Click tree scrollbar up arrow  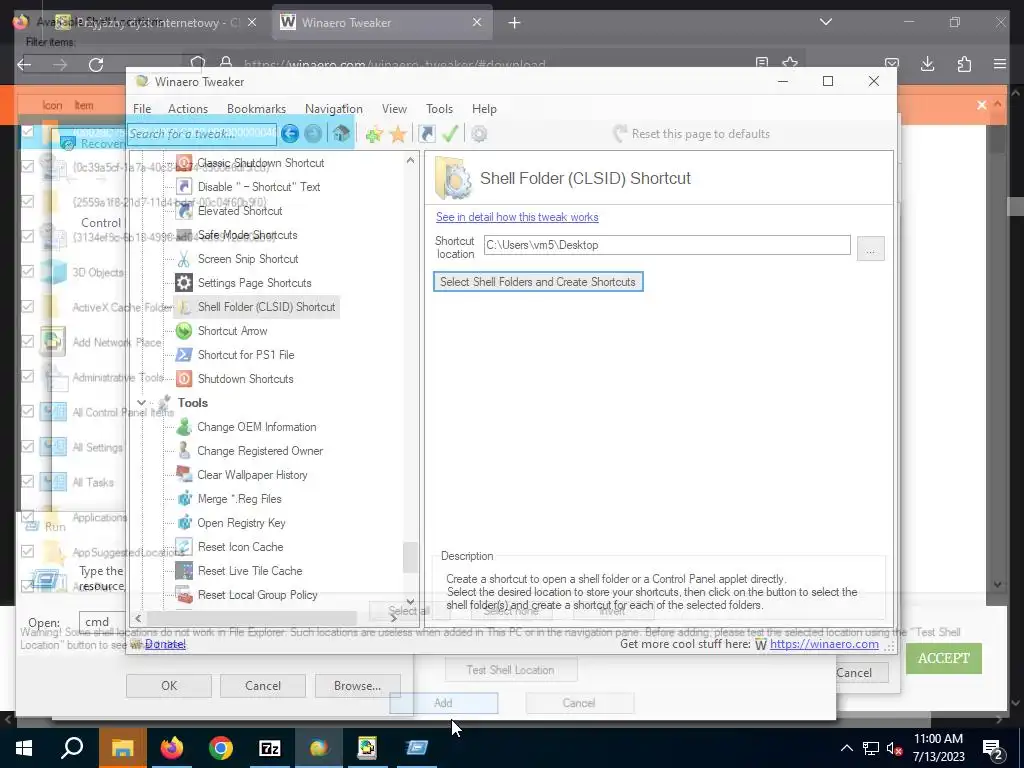click(x=410, y=160)
